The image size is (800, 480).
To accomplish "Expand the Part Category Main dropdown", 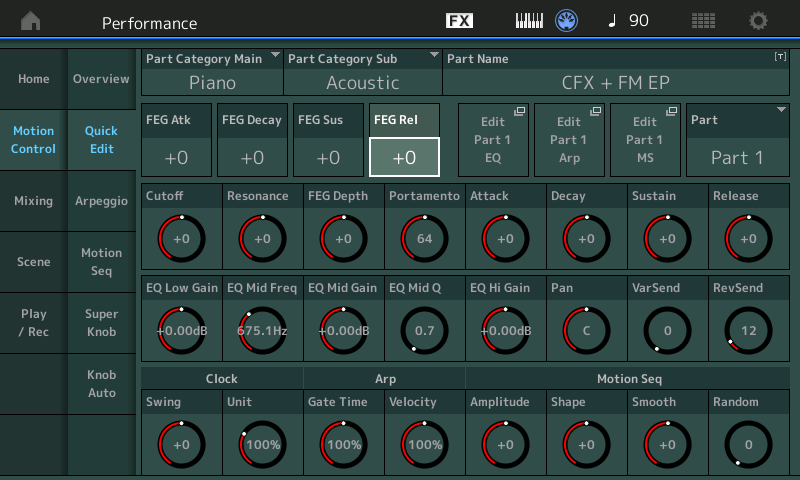I will pyautogui.click(x=211, y=72).
